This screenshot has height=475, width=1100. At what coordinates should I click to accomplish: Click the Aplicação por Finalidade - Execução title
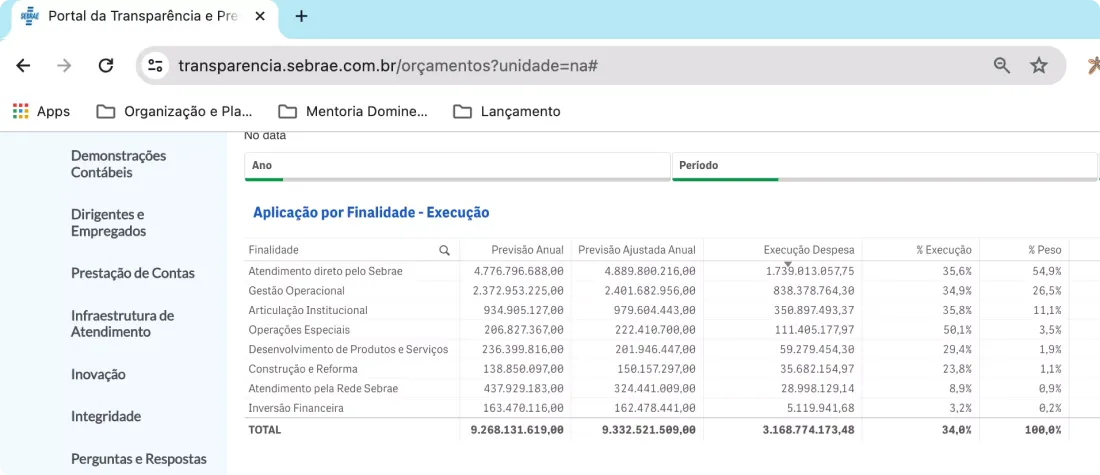(371, 213)
